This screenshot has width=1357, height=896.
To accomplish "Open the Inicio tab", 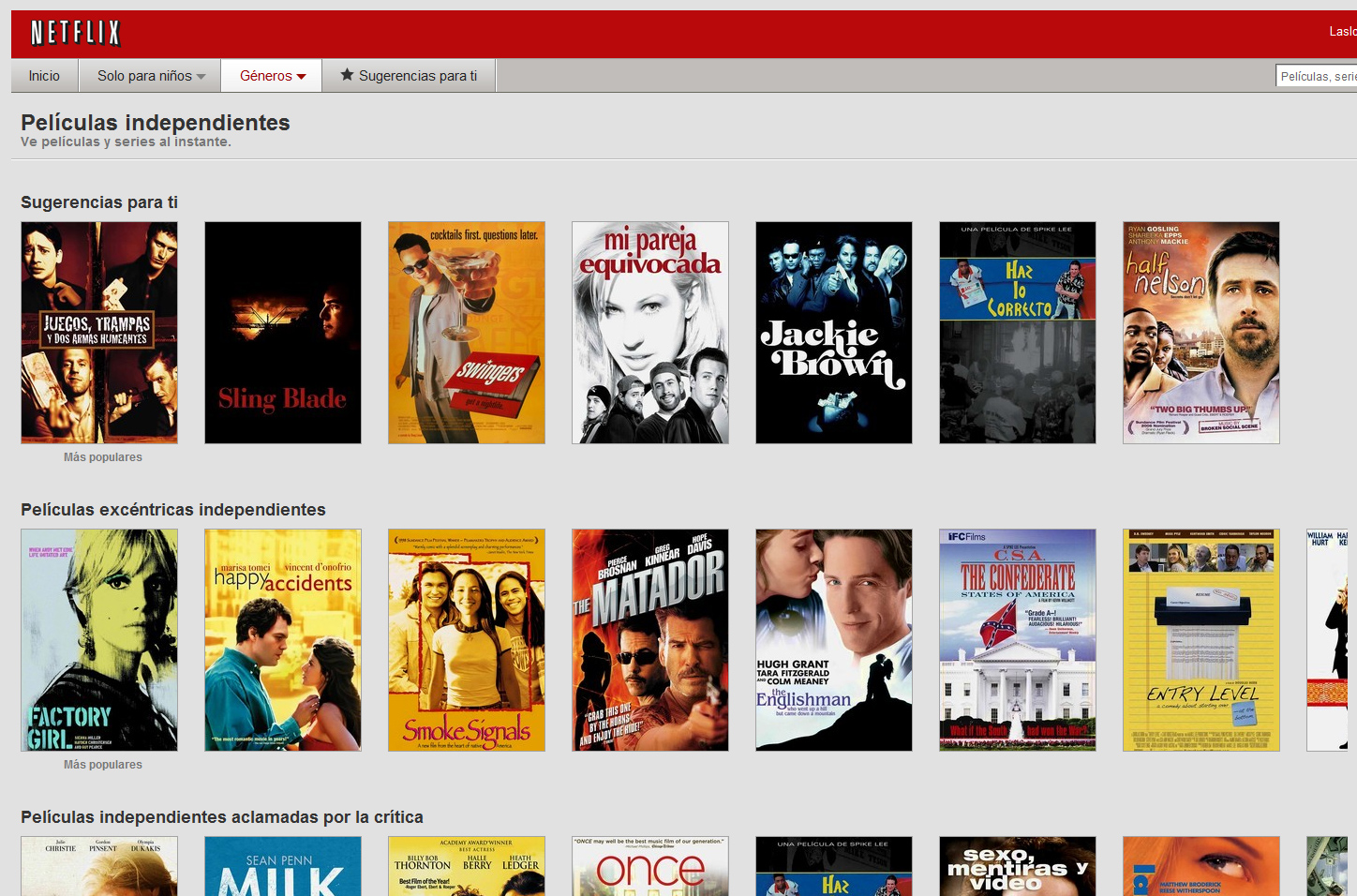I will [44, 76].
